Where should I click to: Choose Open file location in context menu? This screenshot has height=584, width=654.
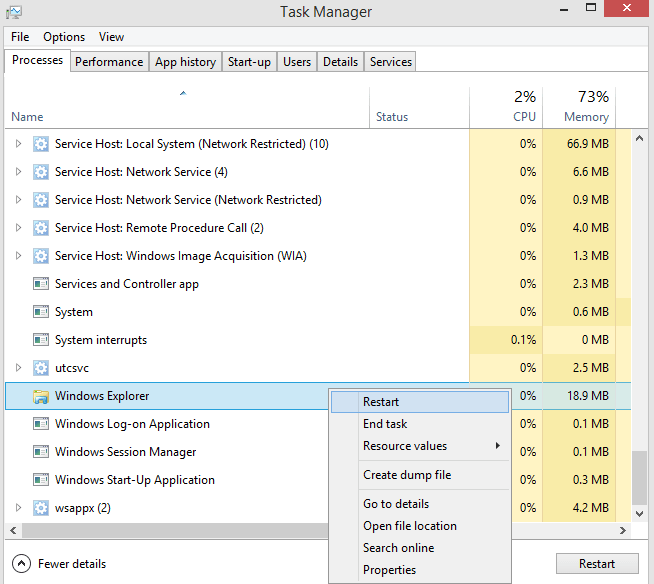(420, 526)
